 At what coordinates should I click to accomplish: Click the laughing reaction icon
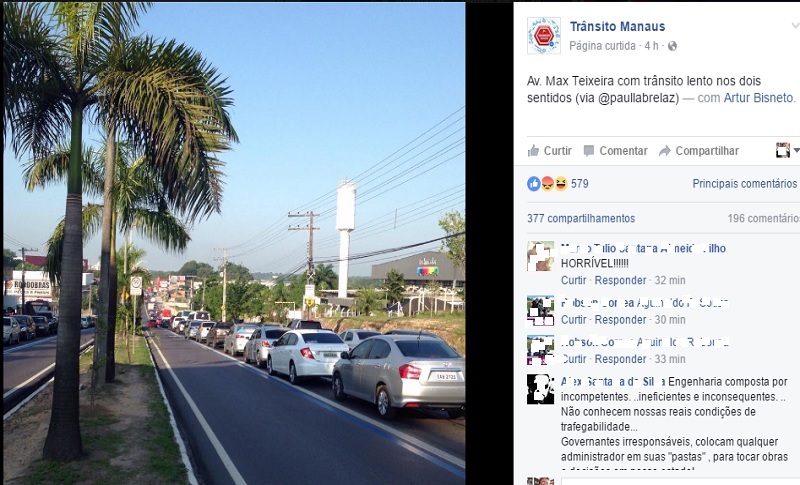561,184
